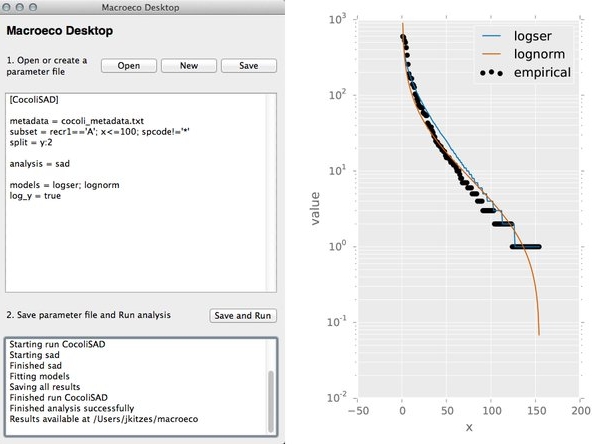This screenshot has height=444, width=592.
Task: Click the 150 tick label on x-axis
Action: pos(536,410)
